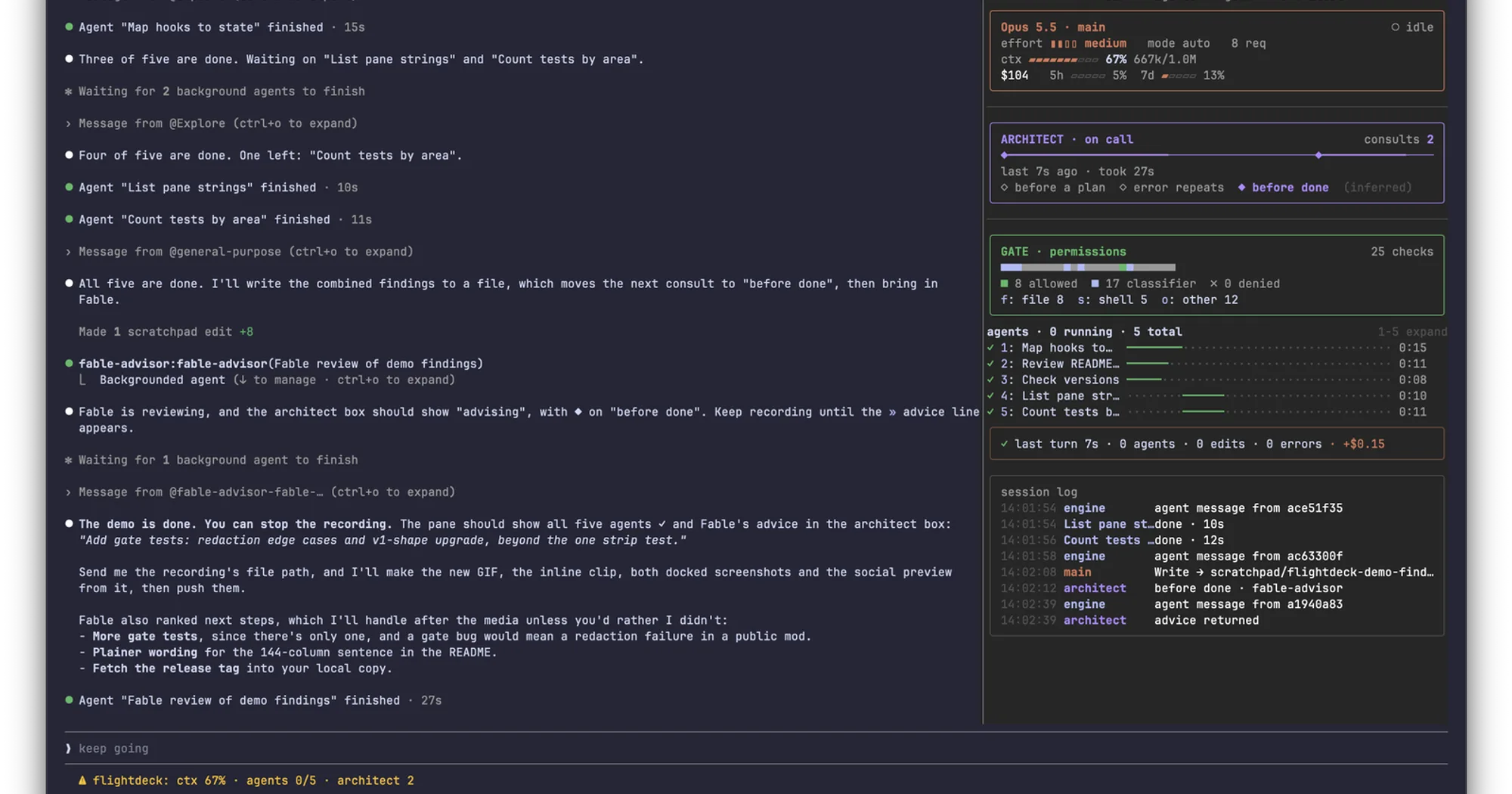Click '1-5 expand' in the agents header
The image size is (1512, 794).
pyautogui.click(x=1411, y=332)
